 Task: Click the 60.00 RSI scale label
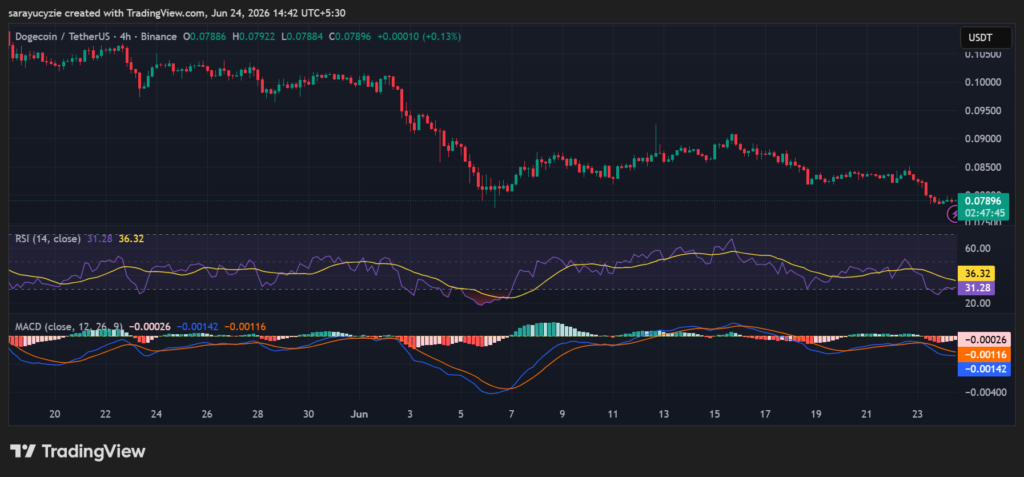pyautogui.click(x=977, y=248)
